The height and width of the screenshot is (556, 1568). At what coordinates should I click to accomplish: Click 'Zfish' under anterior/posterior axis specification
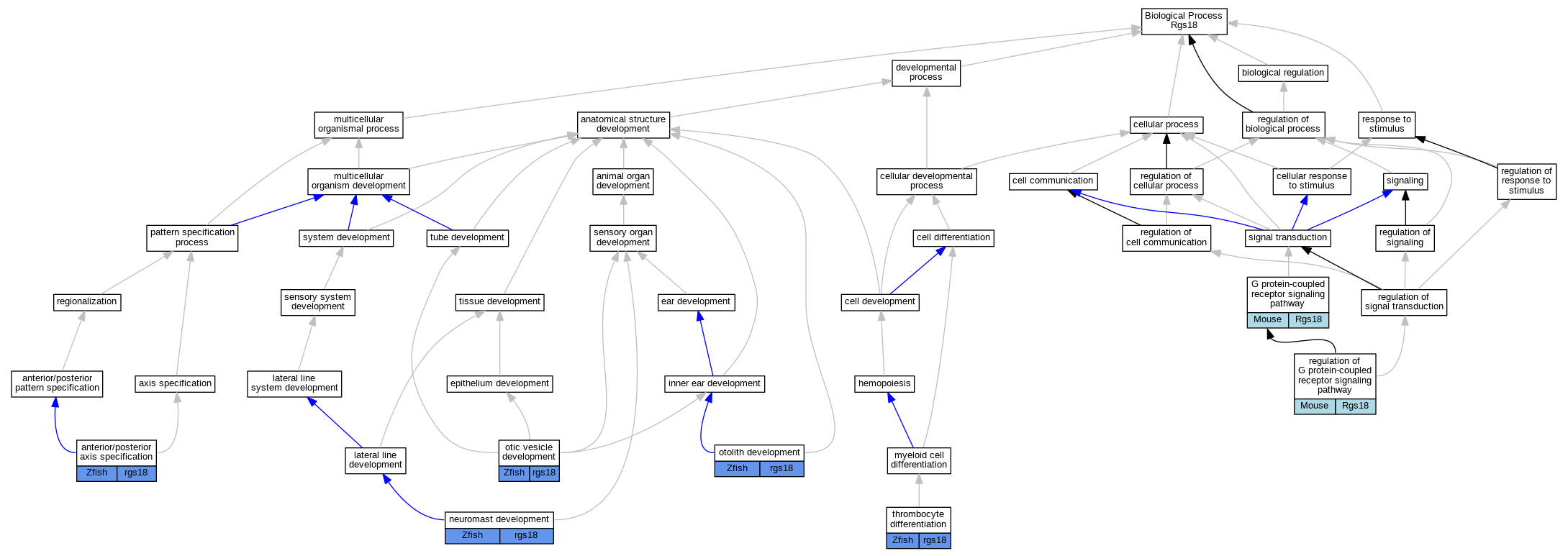(97, 473)
